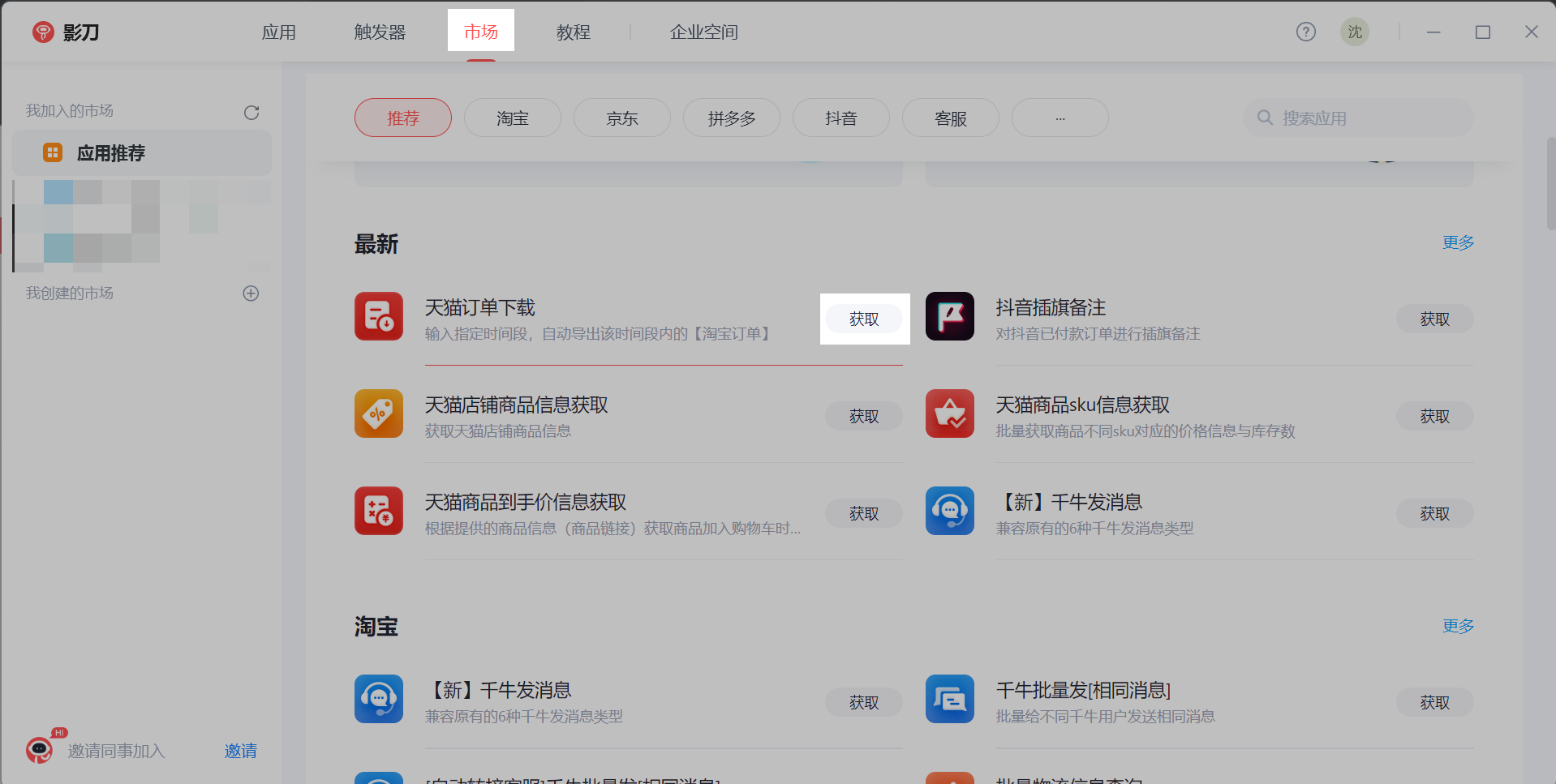Get 【新】千牛发消息 in 淘宝 section
1556x784 pixels.
(x=864, y=702)
